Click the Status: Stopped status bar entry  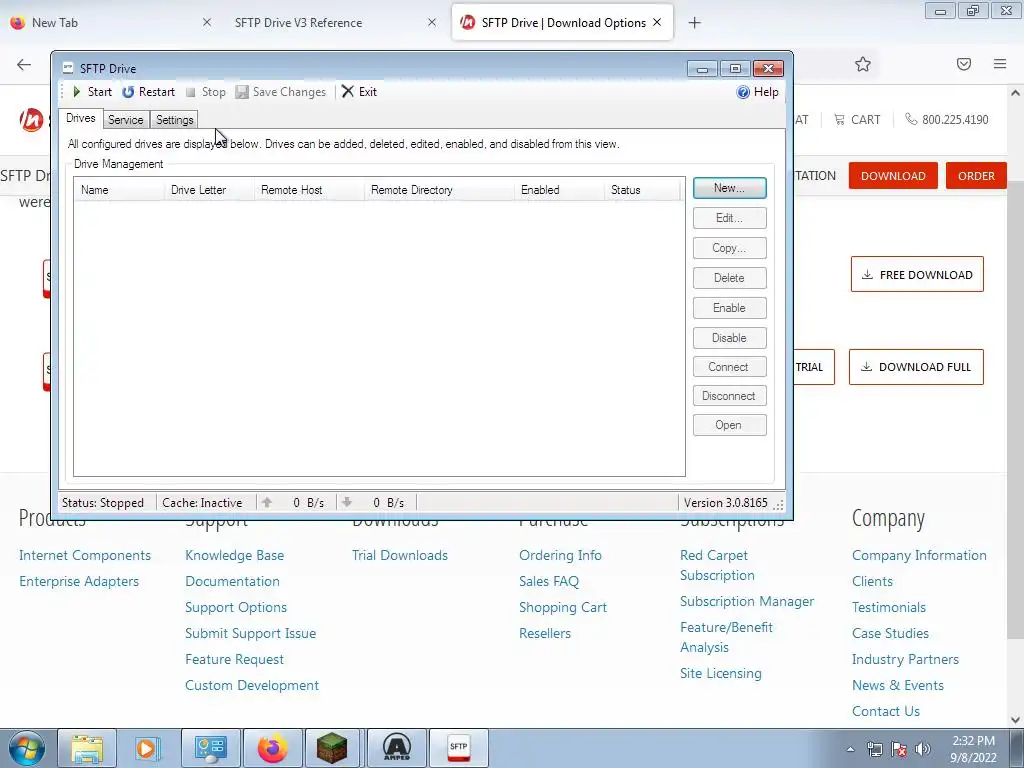tap(103, 503)
